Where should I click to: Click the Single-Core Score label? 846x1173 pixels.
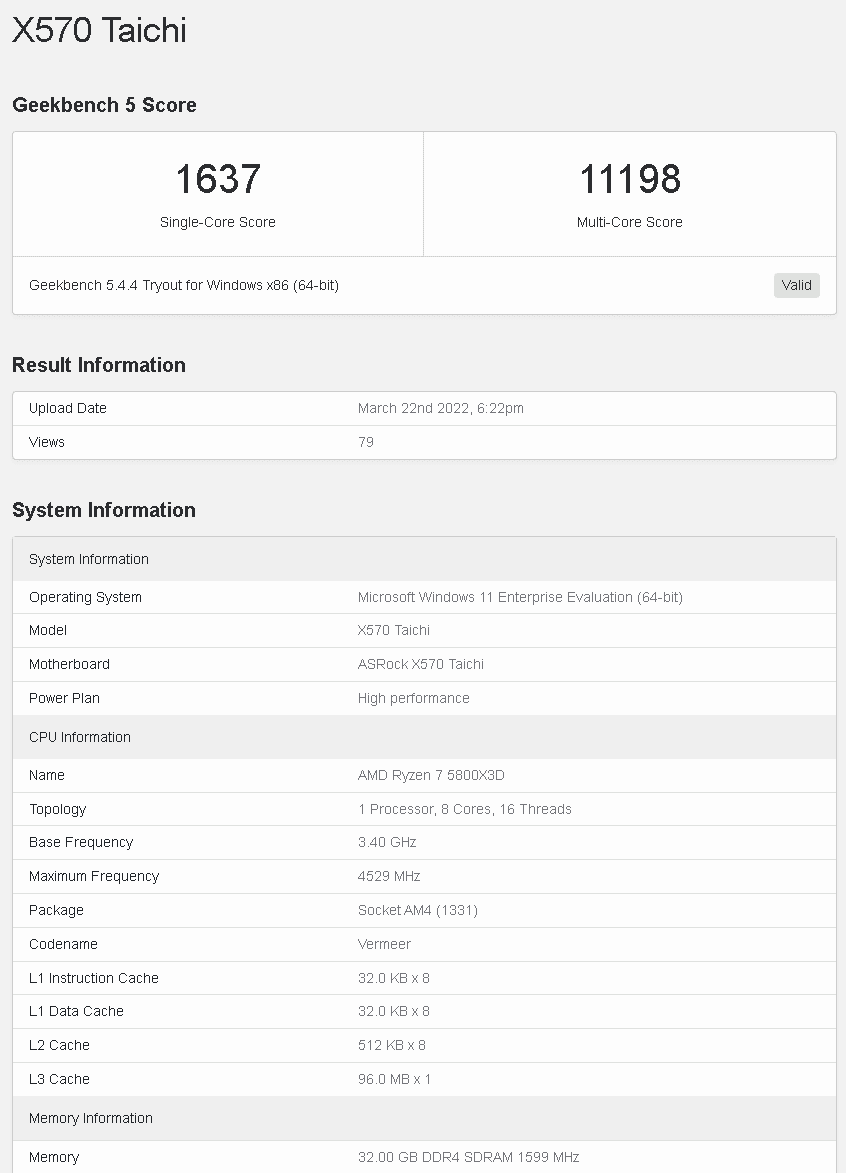(218, 222)
